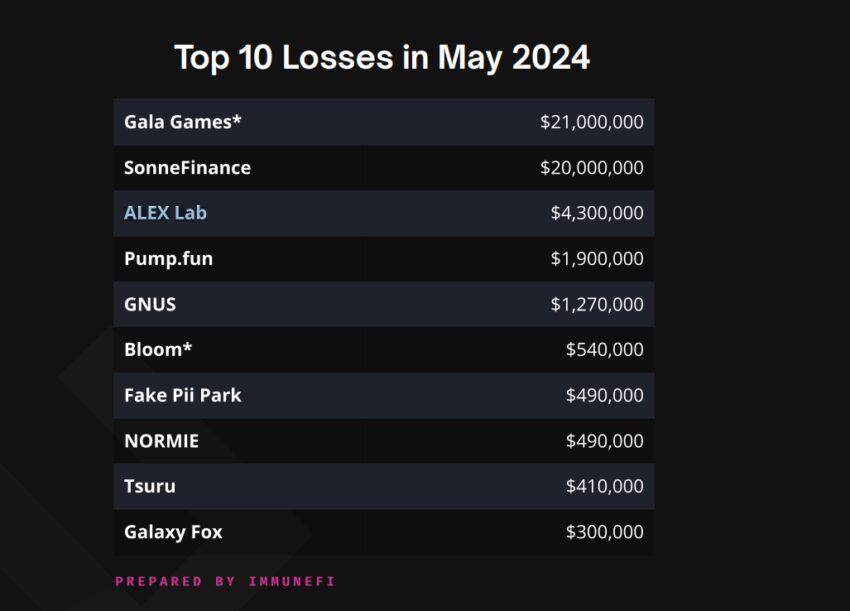The image size is (850, 611).
Task: Select the Gala Games* row name
Action: (x=183, y=122)
